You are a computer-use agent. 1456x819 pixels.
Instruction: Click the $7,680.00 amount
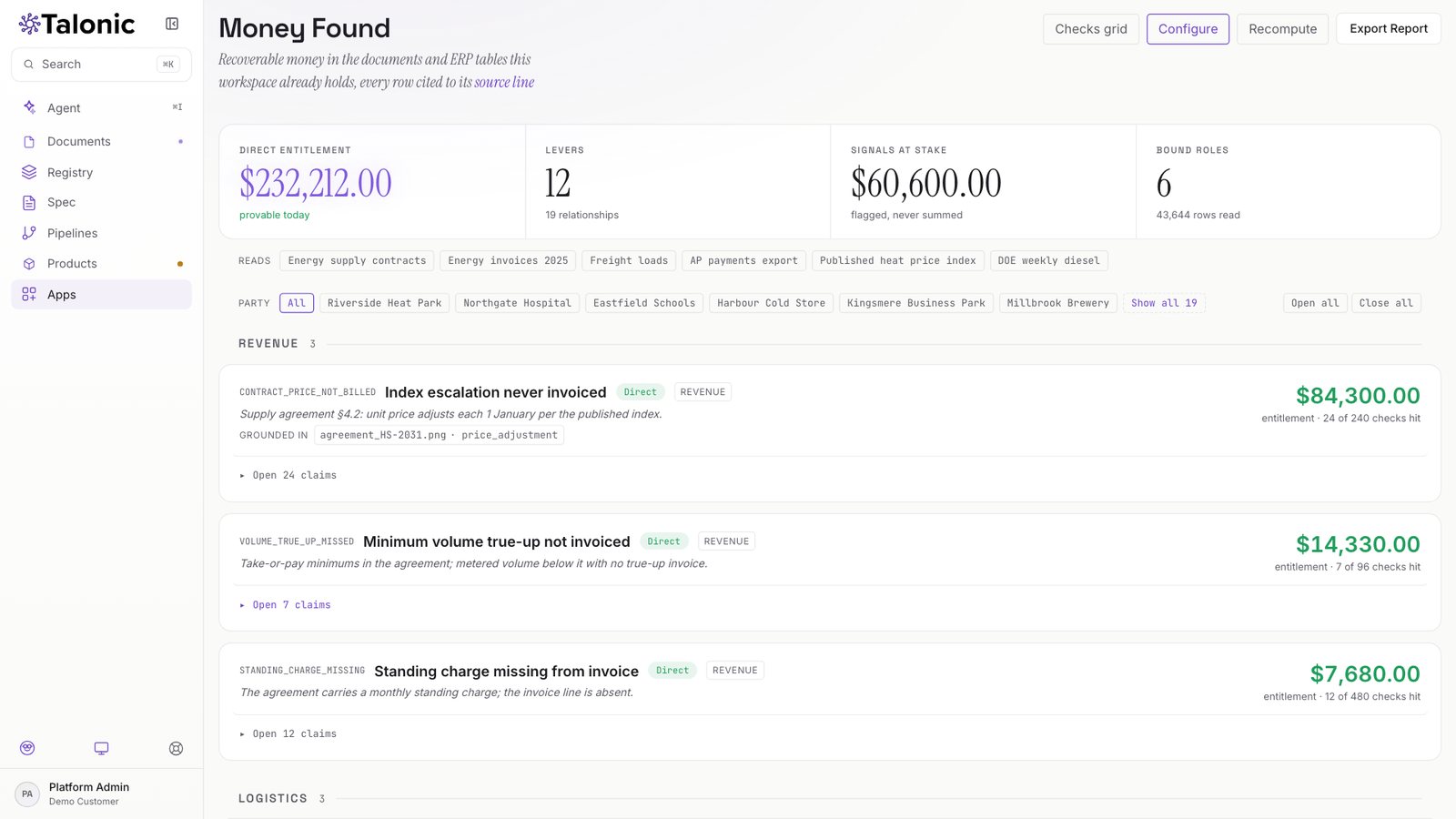tap(1365, 674)
